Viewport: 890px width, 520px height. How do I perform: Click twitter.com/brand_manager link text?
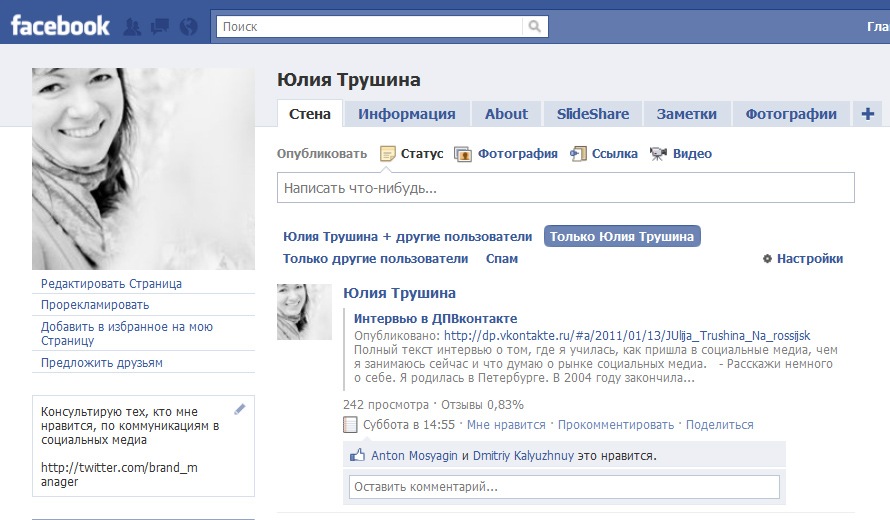(x=119, y=475)
